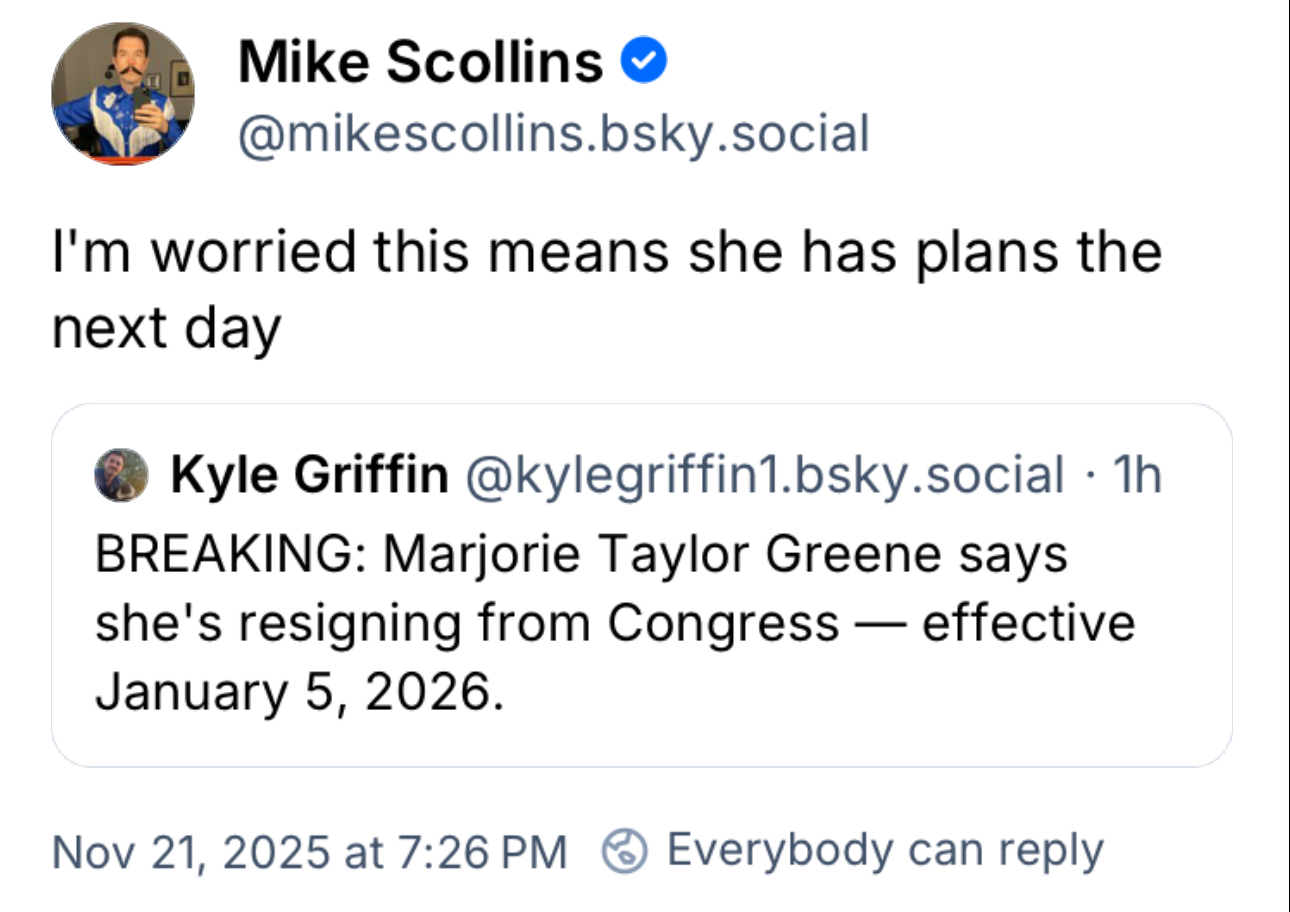Open Mike Scollins' profile avatar
The image size is (1290, 912).
[x=123, y=93]
